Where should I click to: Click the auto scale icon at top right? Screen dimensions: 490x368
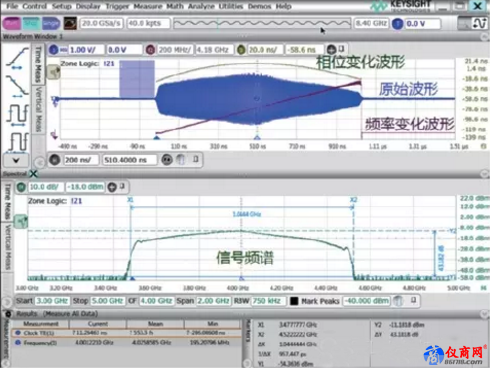[x=479, y=23]
